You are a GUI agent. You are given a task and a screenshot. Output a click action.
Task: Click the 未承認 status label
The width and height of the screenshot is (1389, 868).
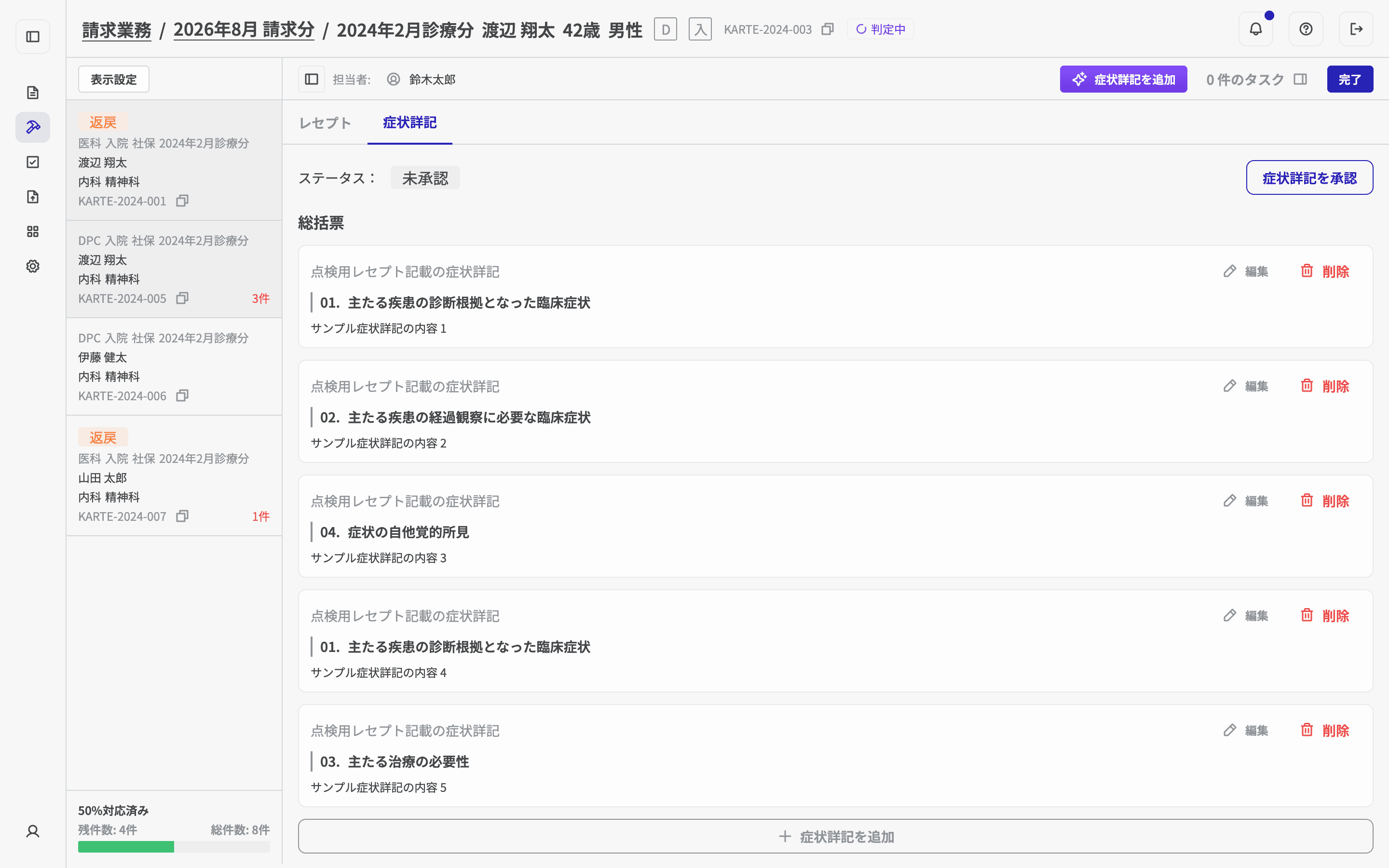(x=425, y=178)
